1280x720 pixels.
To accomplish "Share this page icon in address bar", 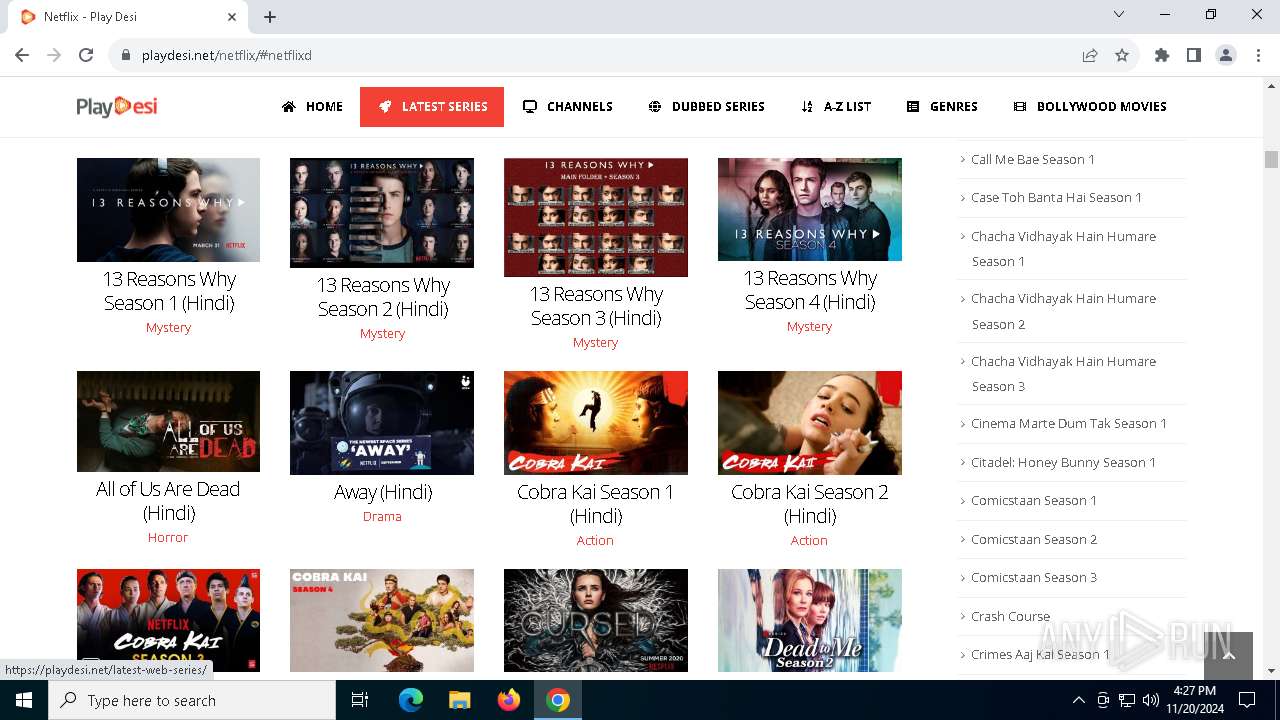I will 1090,55.
